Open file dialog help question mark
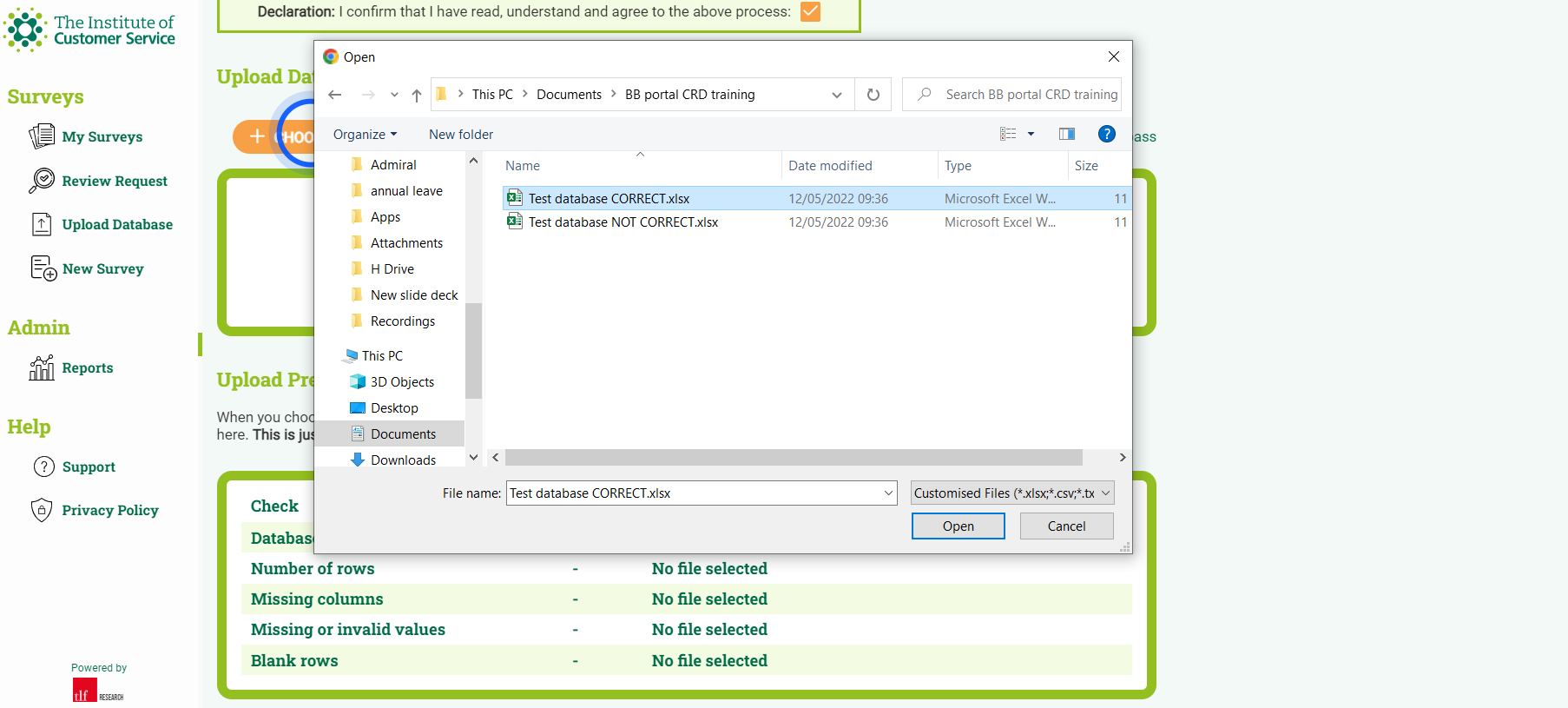 pyautogui.click(x=1106, y=134)
